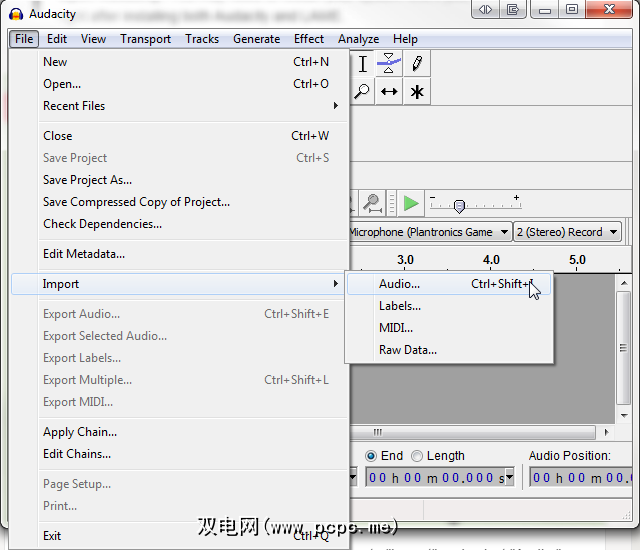Open the Tracks menu
This screenshot has width=640, height=550.
202,39
